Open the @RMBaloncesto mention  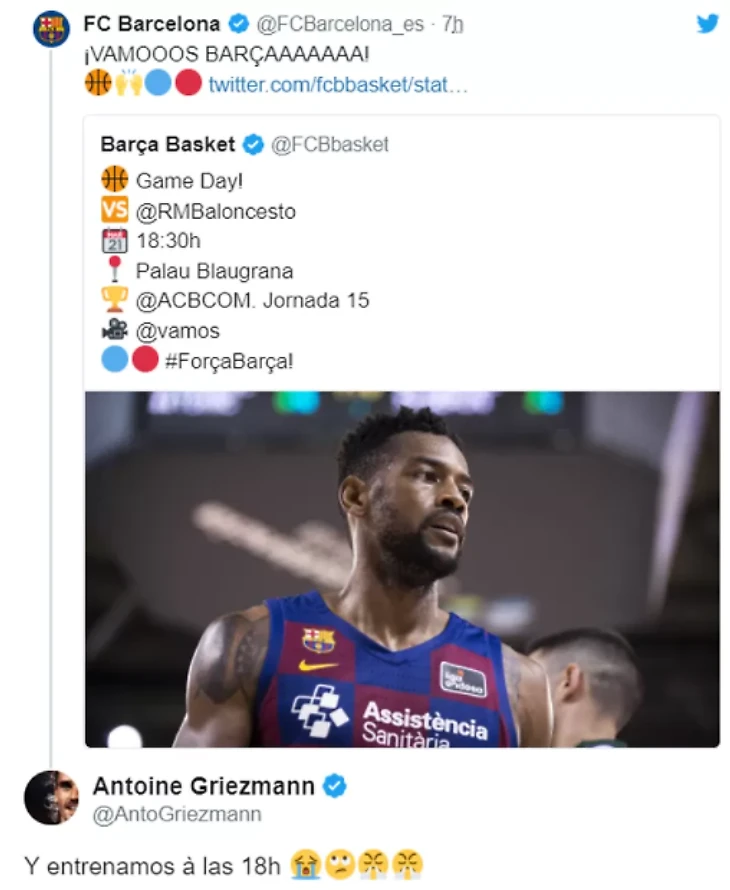pyautogui.click(x=215, y=211)
